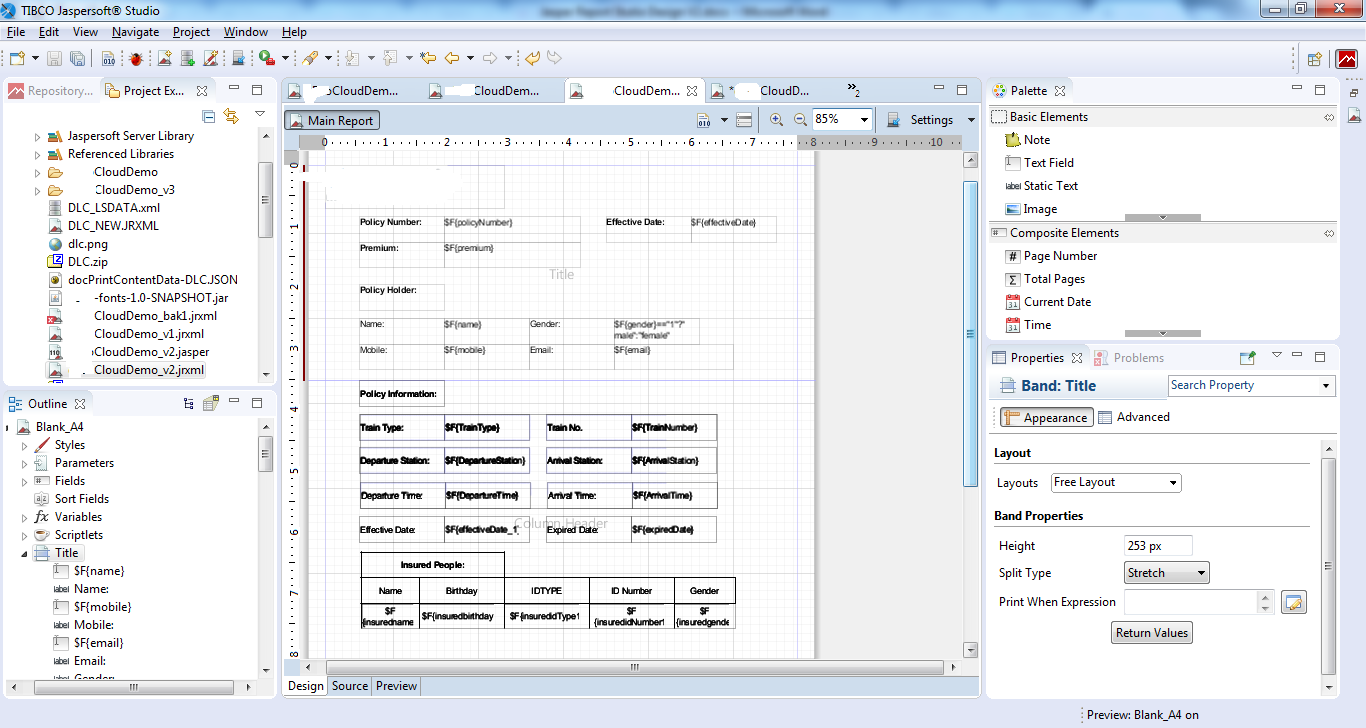The image size is (1366, 728).
Task: Select the Image palette element
Action: pos(1031,209)
